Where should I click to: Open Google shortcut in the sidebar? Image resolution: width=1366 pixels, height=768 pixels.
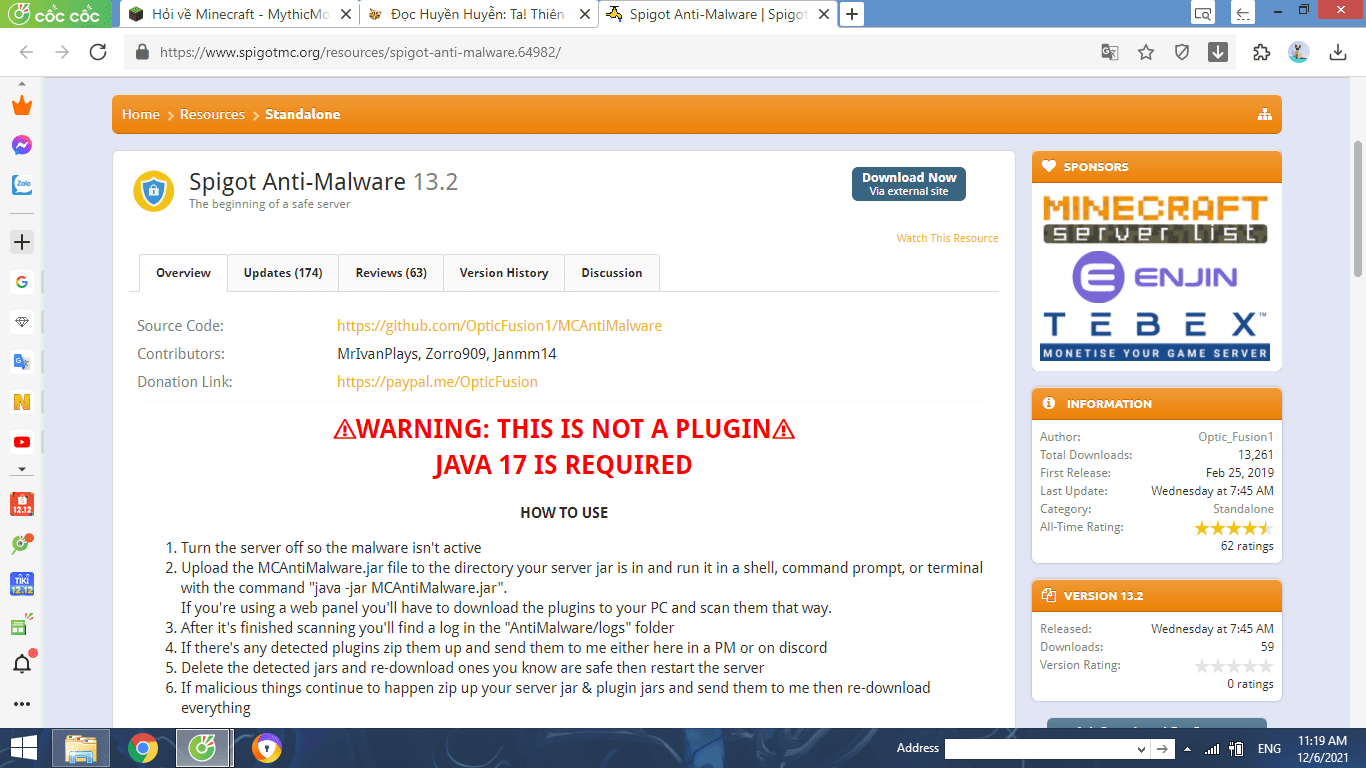[22, 282]
